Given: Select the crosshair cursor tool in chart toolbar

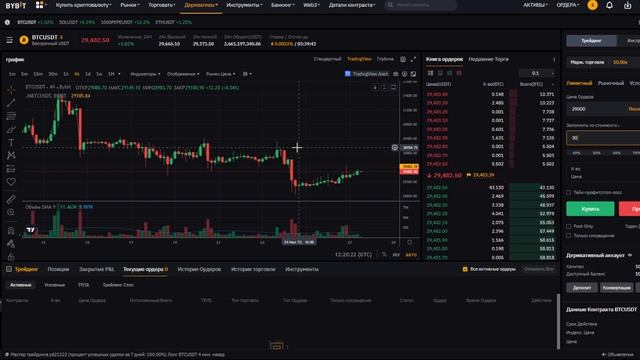Looking at the screenshot, I should (11, 90).
